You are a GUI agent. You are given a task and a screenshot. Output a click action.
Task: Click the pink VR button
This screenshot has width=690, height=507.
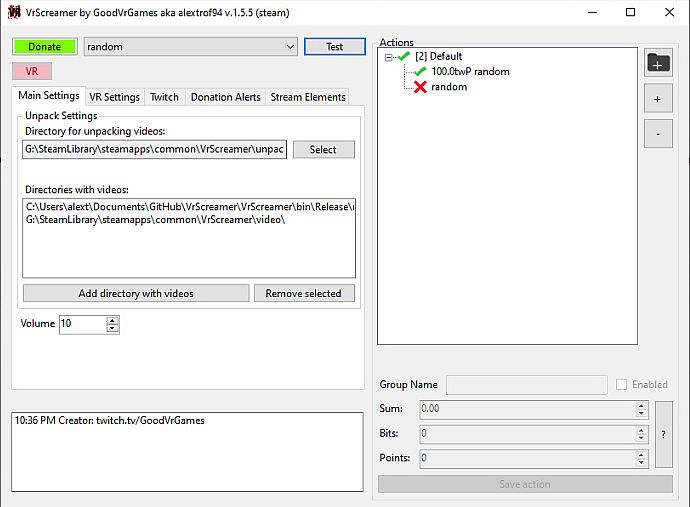pyautogui.click(x=32, y=71)
